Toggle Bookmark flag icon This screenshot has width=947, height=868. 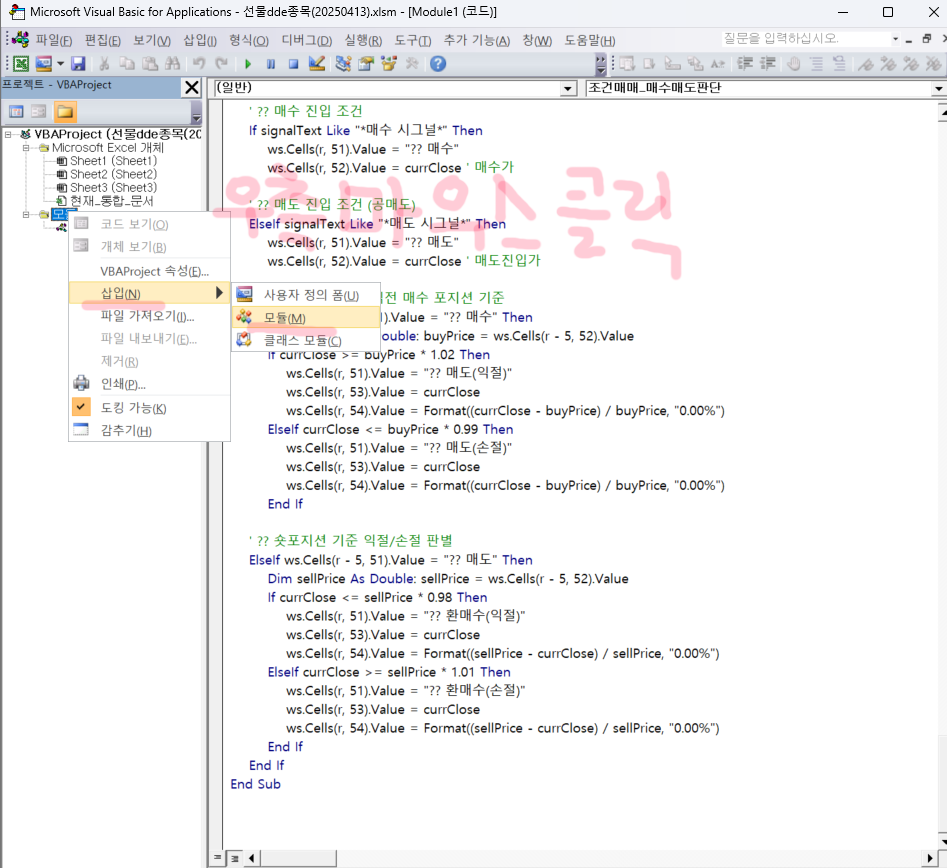(865, 63)
